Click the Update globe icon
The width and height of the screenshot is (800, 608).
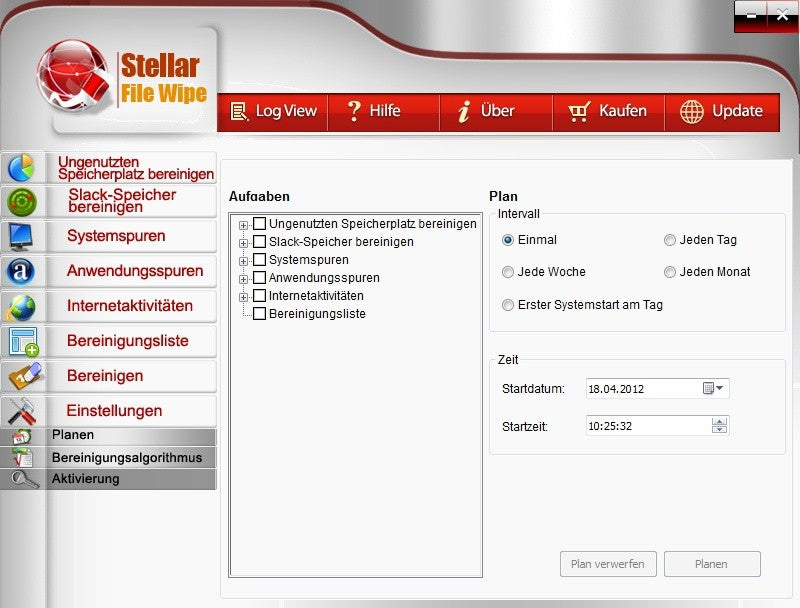[x=692, y=111]
